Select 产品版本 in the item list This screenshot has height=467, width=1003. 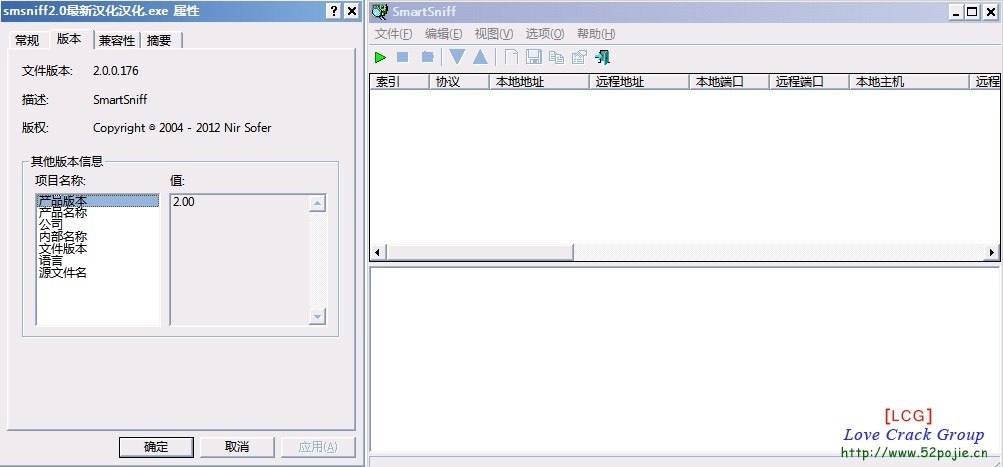[97, 201]
